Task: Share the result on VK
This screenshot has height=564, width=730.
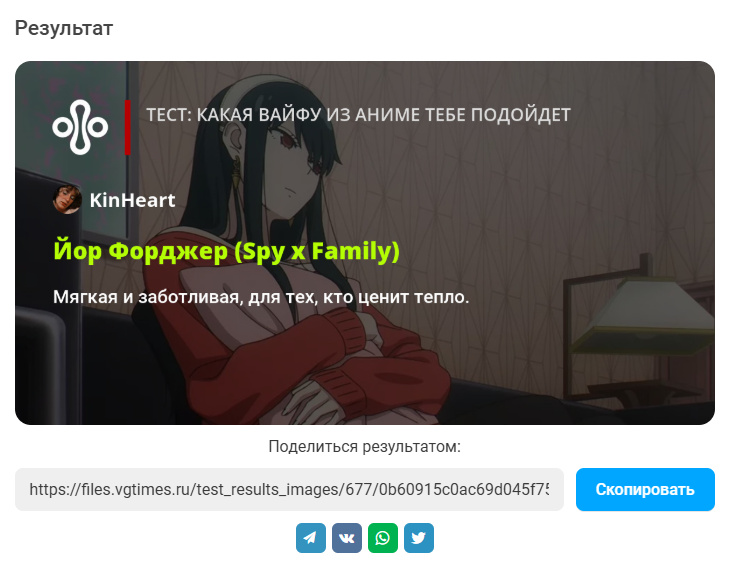Action: pos(346,537)
